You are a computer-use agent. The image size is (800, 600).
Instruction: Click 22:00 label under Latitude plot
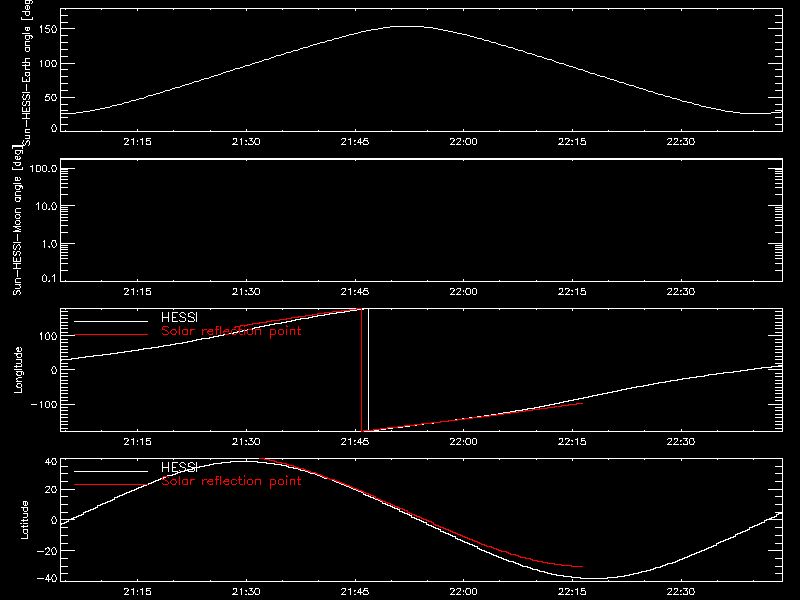(x=463, y=592)
